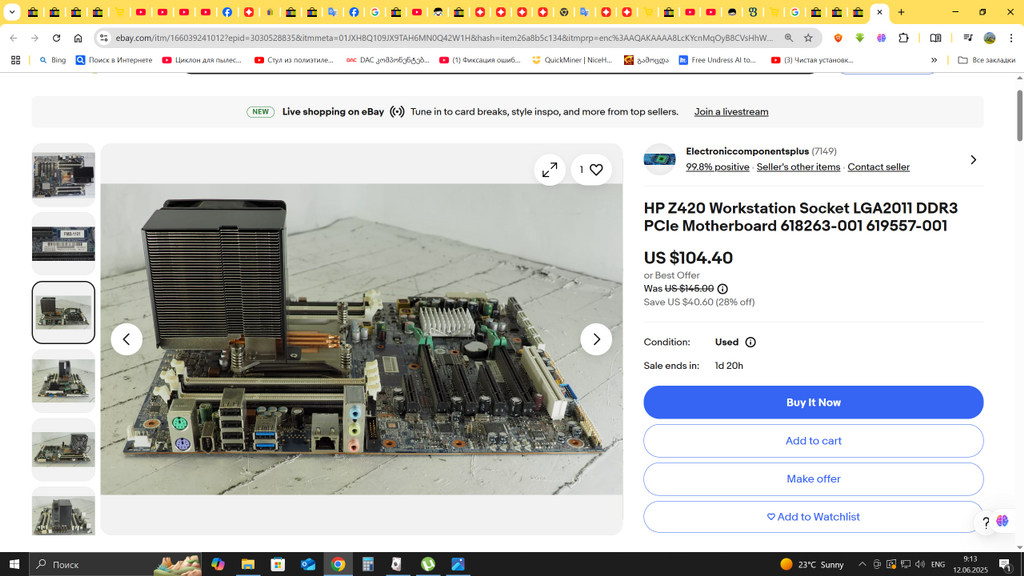This screenshot has height=576, width=1024.
Task: Open Seller's other items link
Action: point(798,167)
